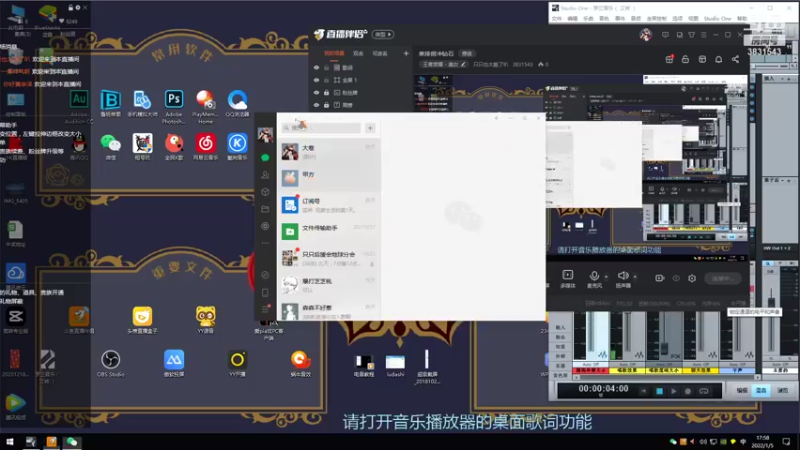This screenshot has height=450, width=800.
Task: Select the third scene tab in 直播伴侣
Action: tap(380, 53)
